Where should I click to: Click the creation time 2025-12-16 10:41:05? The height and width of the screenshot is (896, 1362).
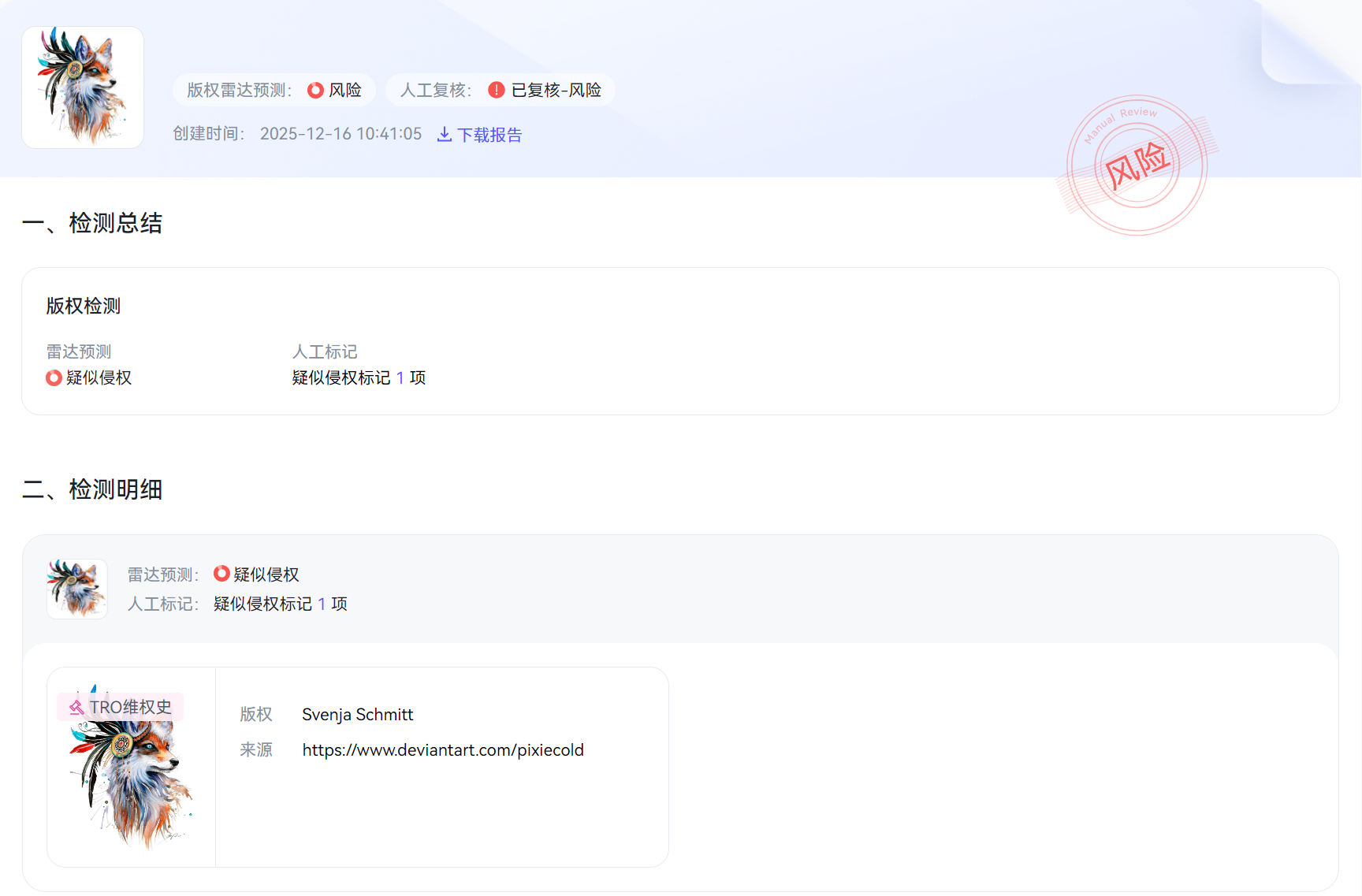click(x=341, y=134)
